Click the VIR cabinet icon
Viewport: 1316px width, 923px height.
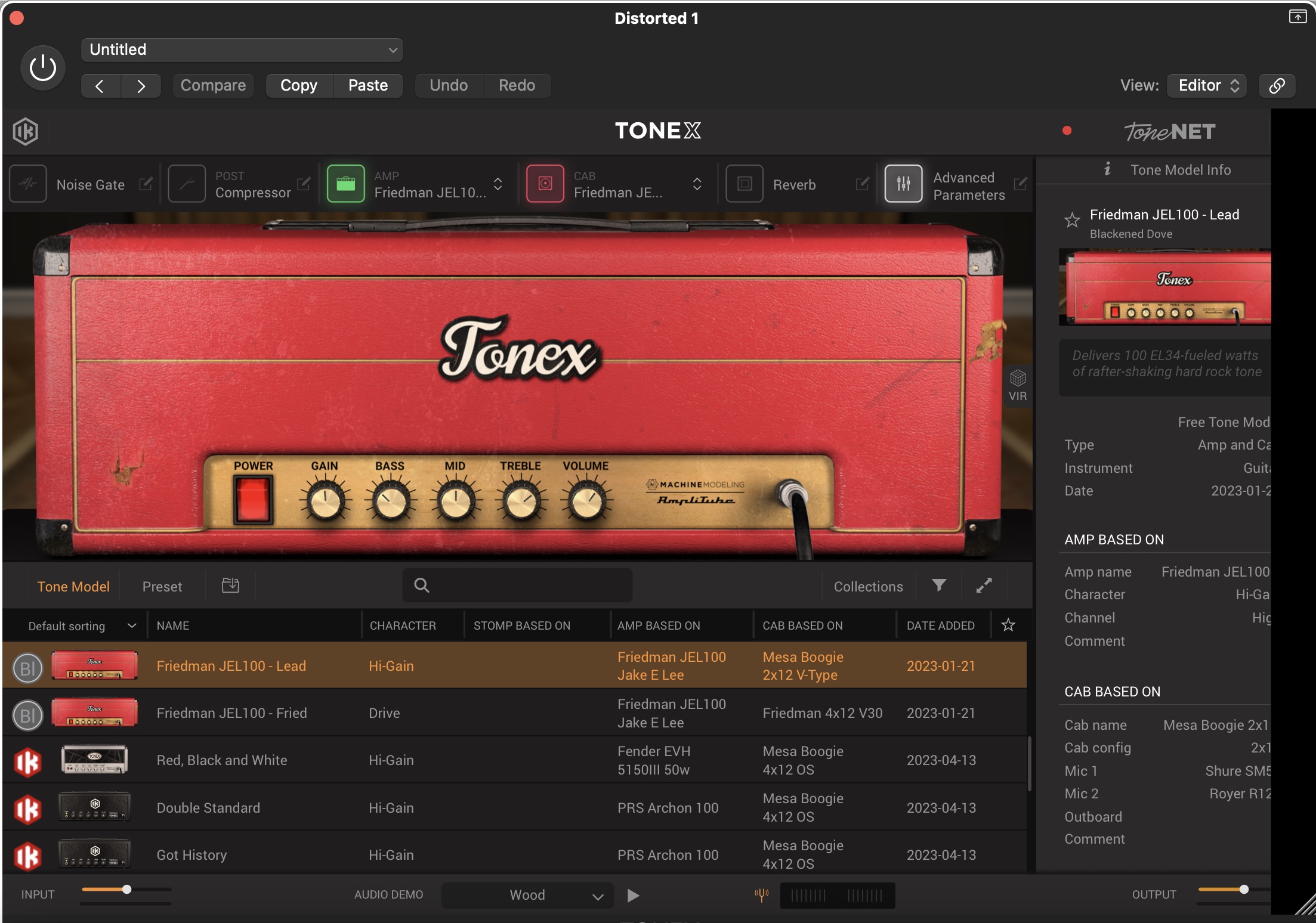pyautogui.click(x=1018, y=385)
